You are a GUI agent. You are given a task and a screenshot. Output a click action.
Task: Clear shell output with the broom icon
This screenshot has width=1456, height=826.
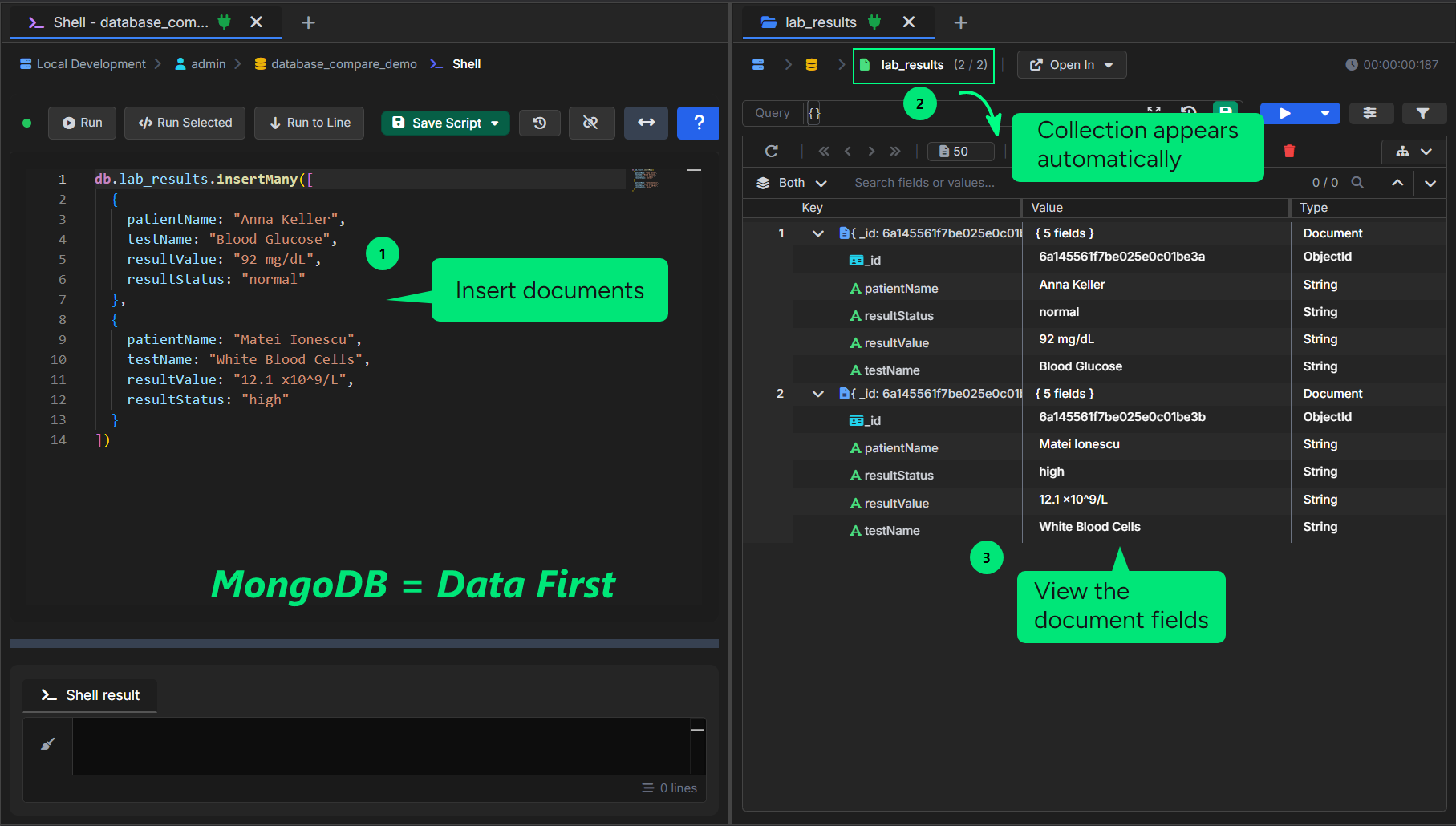click(x=48, y=743)
